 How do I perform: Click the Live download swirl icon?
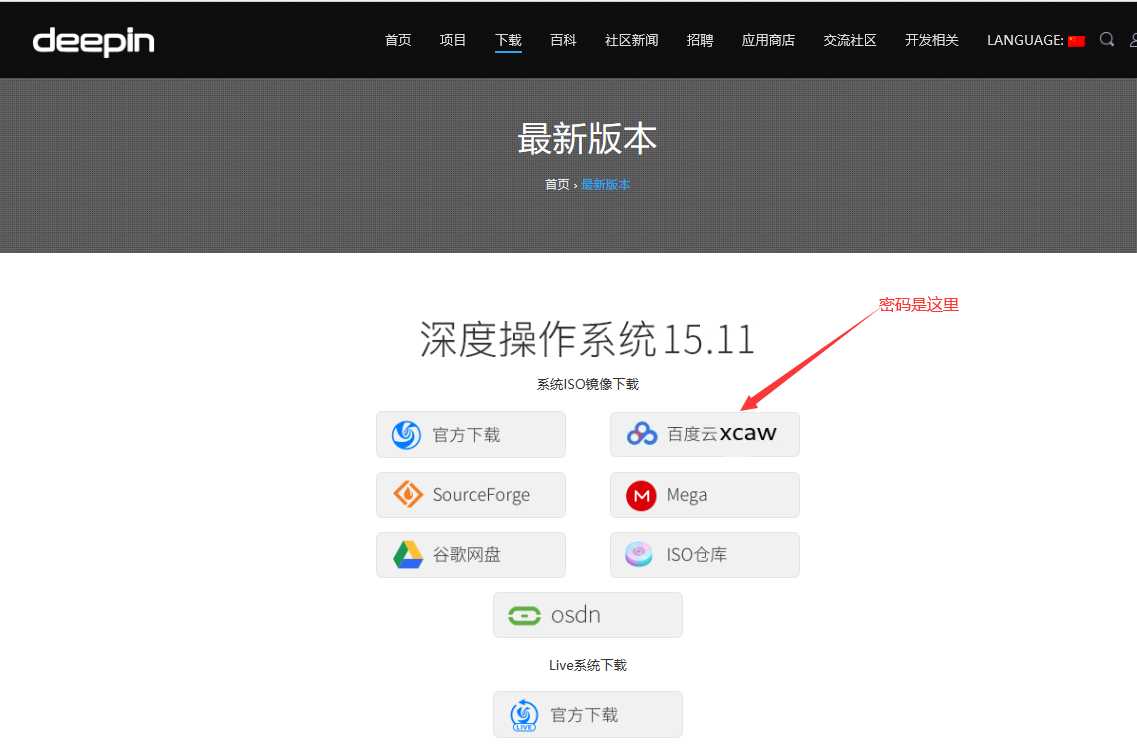(x=524, y=716)
